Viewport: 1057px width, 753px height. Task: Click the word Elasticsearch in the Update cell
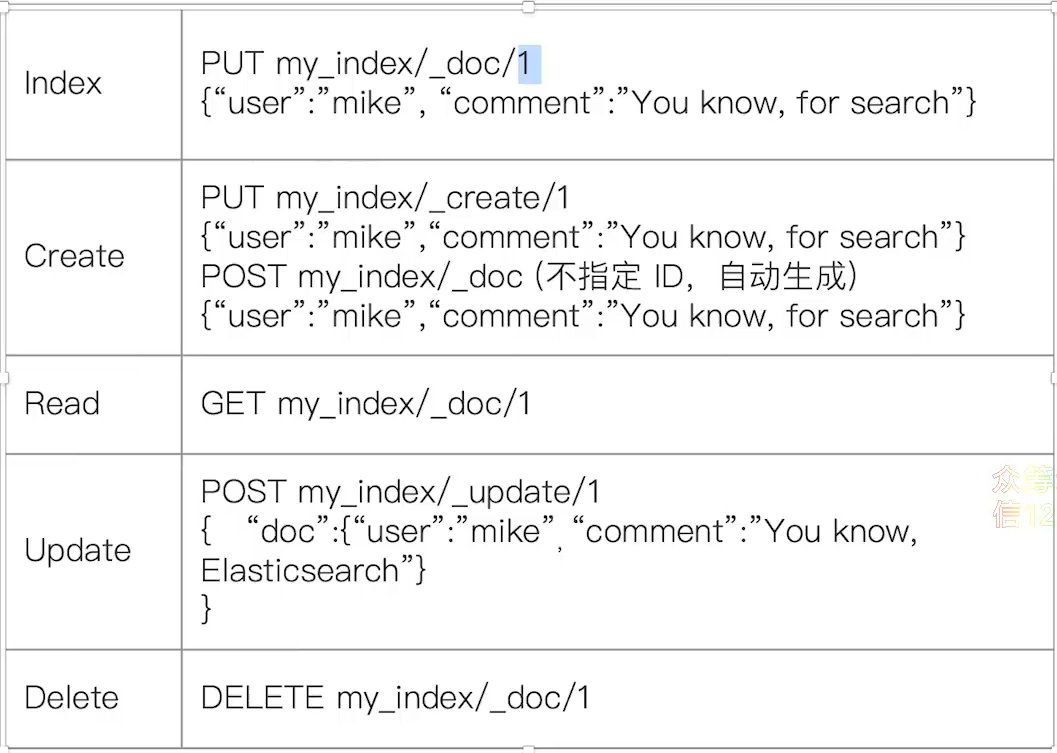[300, 571]
